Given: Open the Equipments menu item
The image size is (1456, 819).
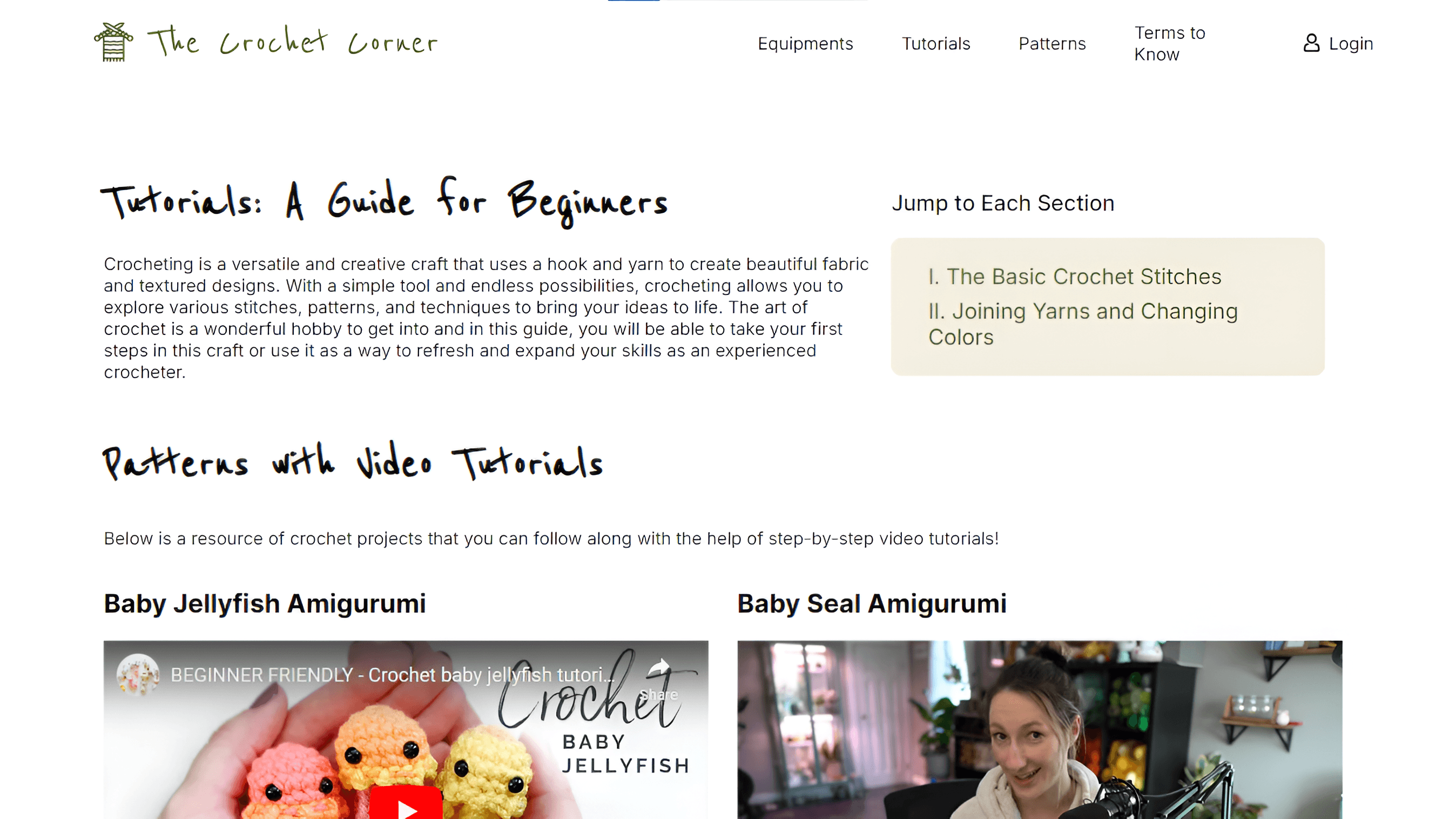Looking at the screenshot, I should point(805,44).
